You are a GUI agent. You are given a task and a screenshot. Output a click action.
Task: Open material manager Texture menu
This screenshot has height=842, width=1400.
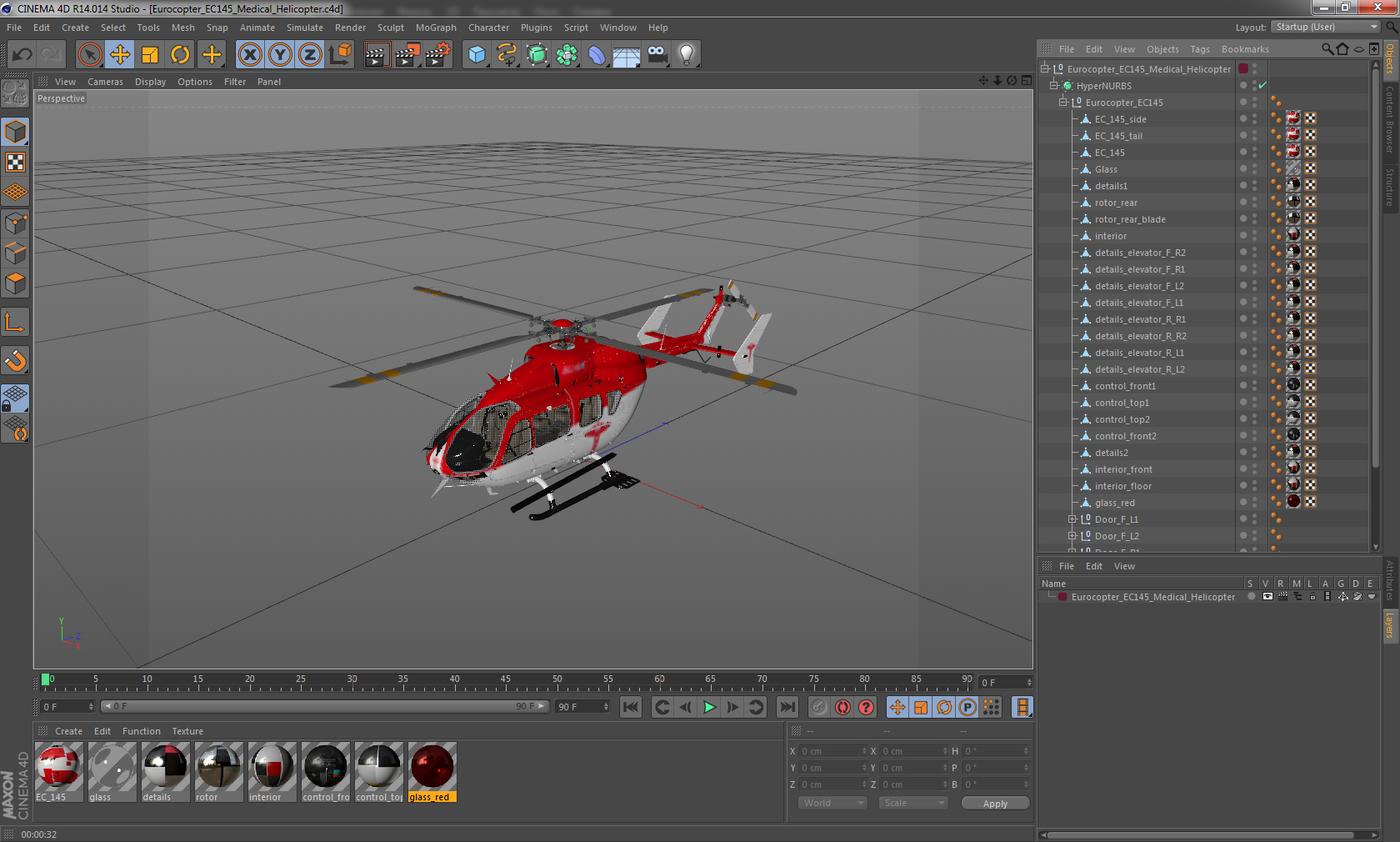pos(187,731)
